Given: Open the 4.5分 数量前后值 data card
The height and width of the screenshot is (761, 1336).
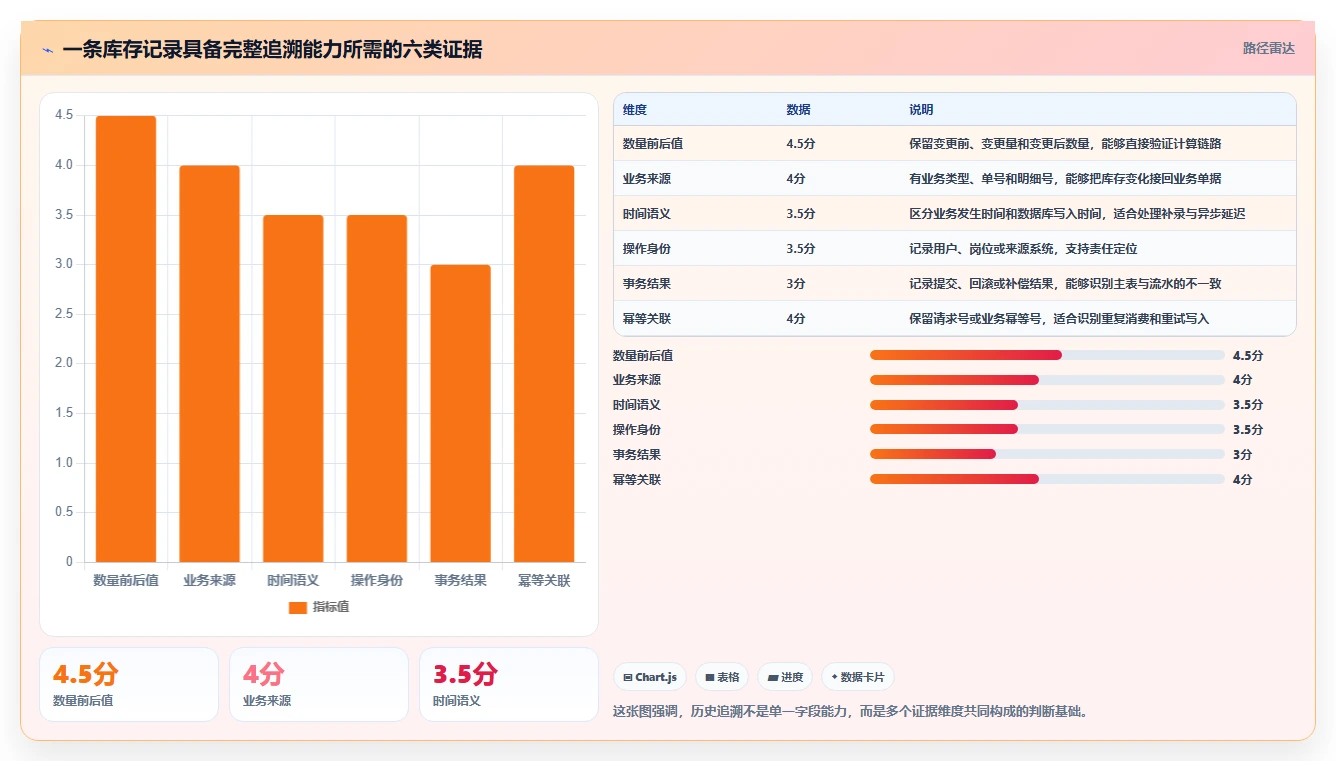Looking at the screenshot, I should click(x=129, y=684).
